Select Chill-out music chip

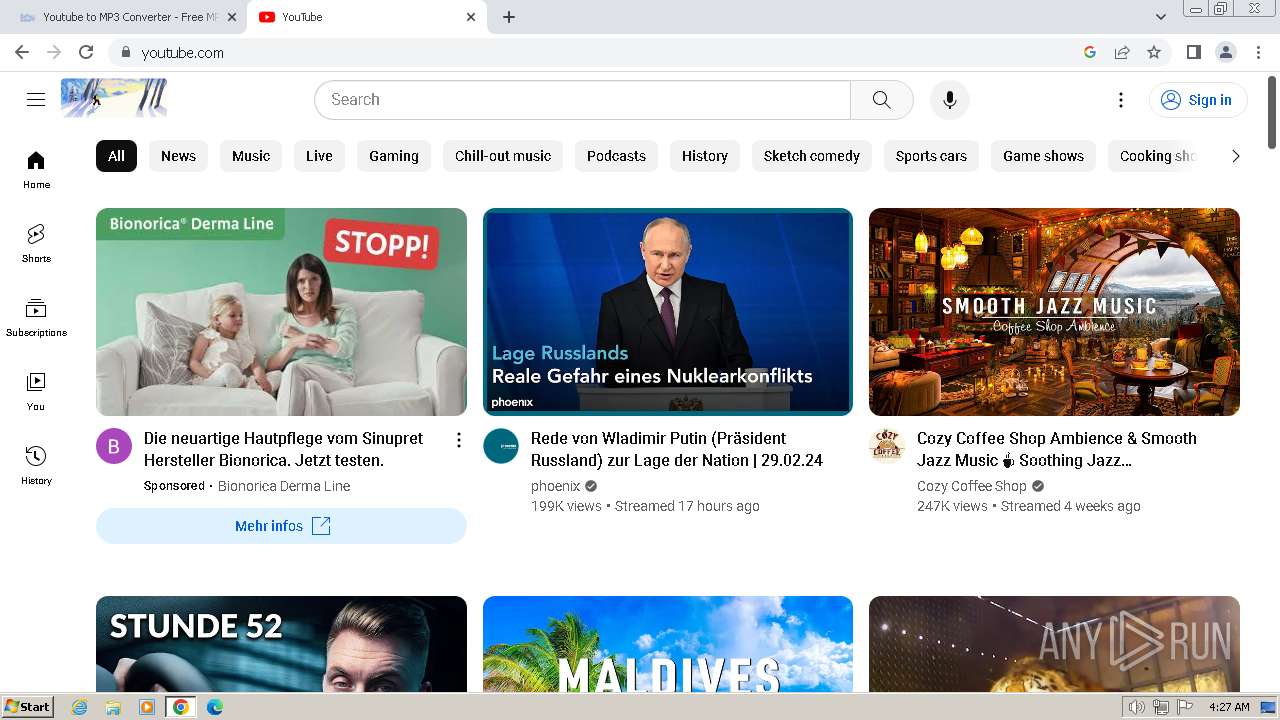pos(503,156)
